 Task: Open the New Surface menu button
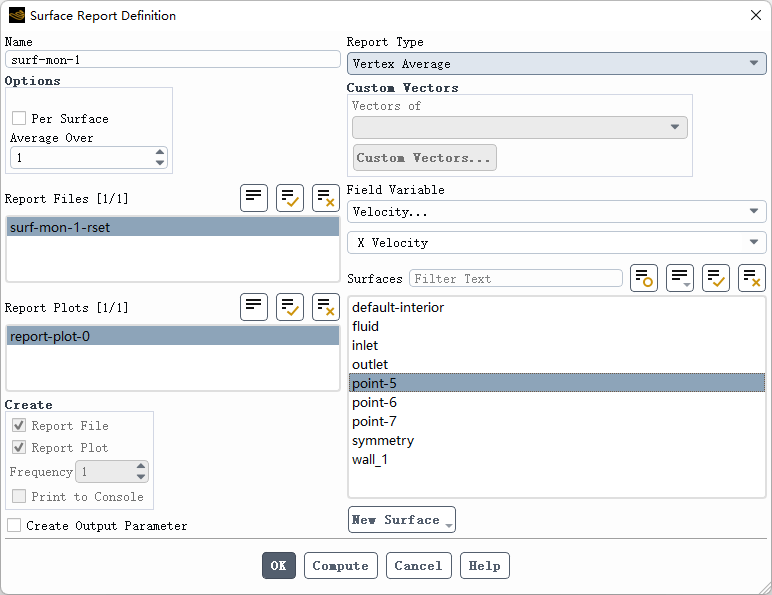coord(402,520)
